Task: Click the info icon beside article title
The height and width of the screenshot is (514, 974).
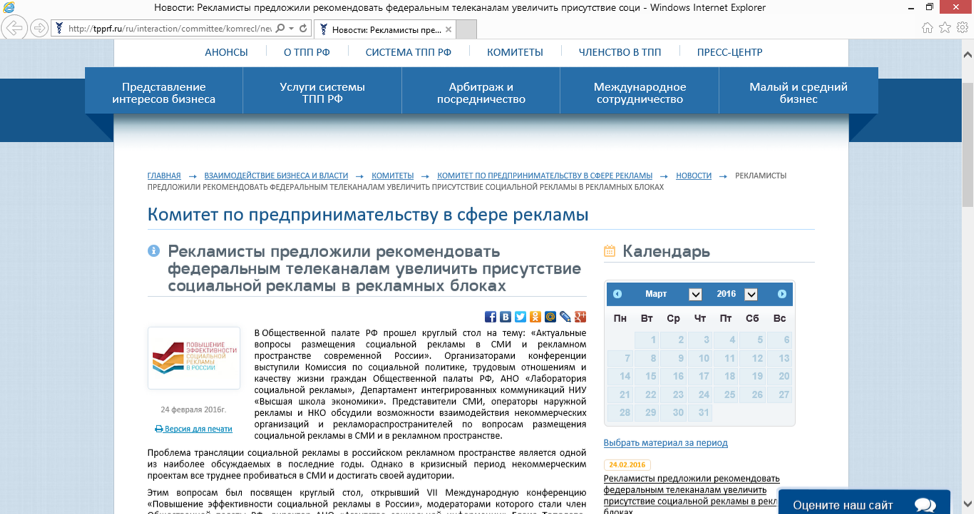Action: pos(153,251)
